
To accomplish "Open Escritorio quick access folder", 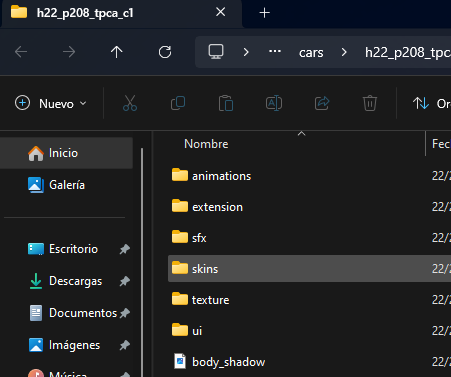I will coord(73,249).
